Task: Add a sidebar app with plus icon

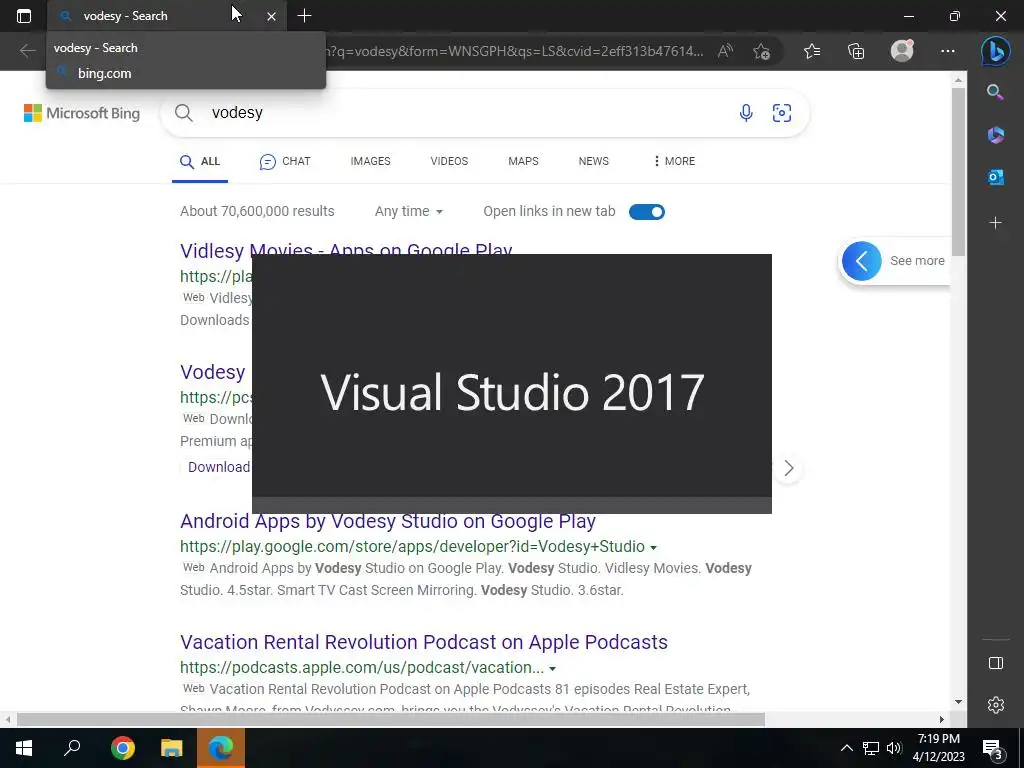Action: tap(995, 223)
